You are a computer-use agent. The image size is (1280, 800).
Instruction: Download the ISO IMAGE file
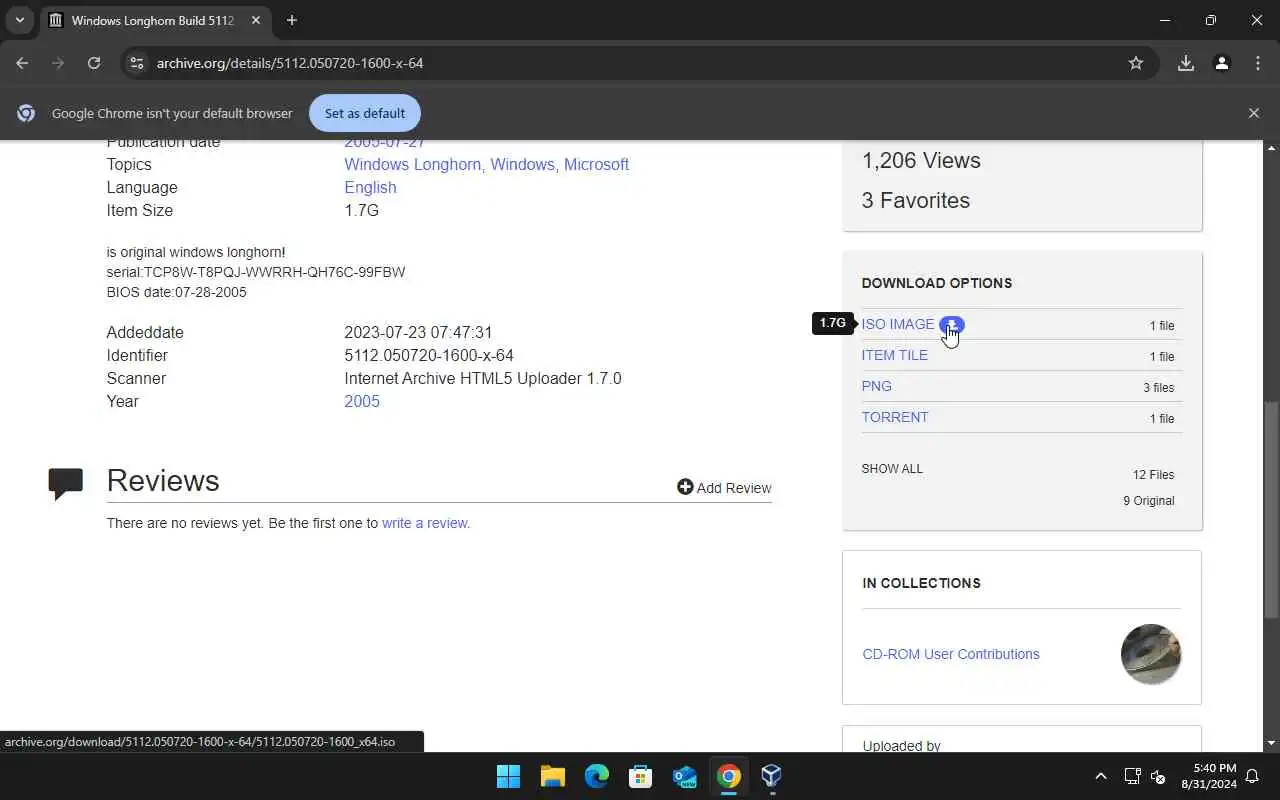[898, 324]
